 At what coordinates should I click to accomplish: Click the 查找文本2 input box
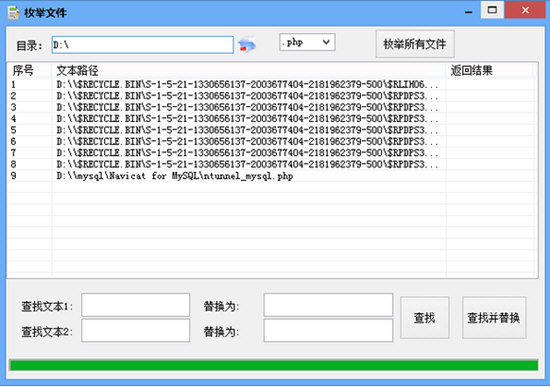click(x=135, y=330)
